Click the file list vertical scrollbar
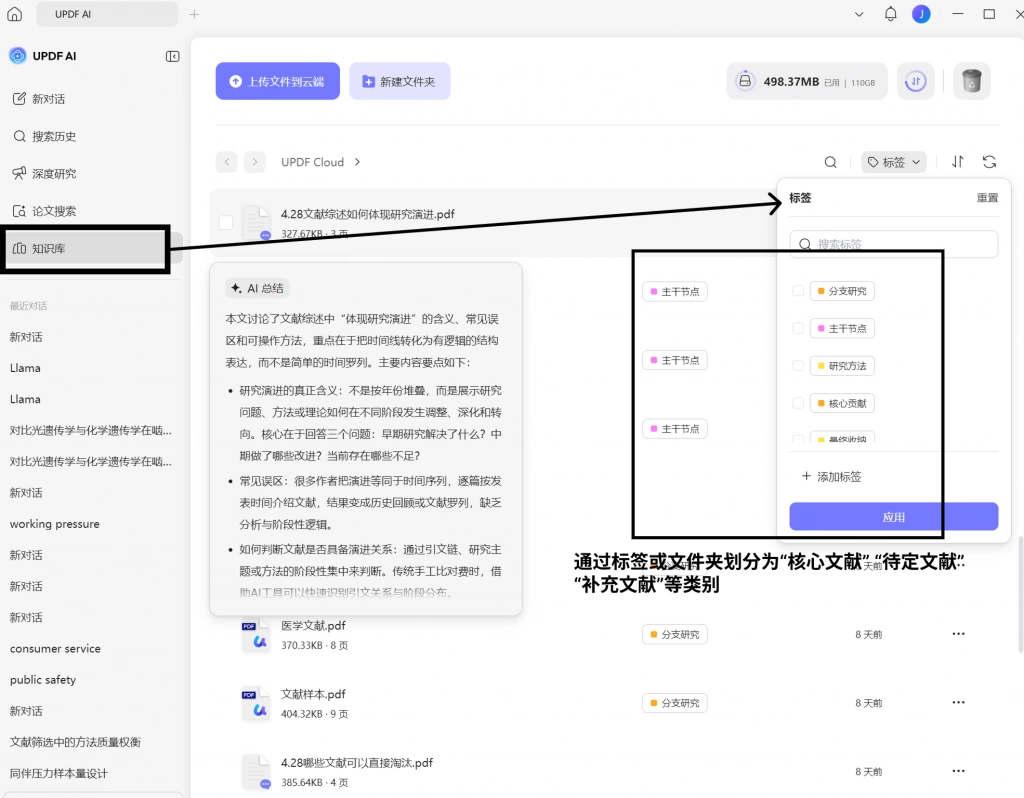Screen dimensions: 1024x798 click(1020, 594)
